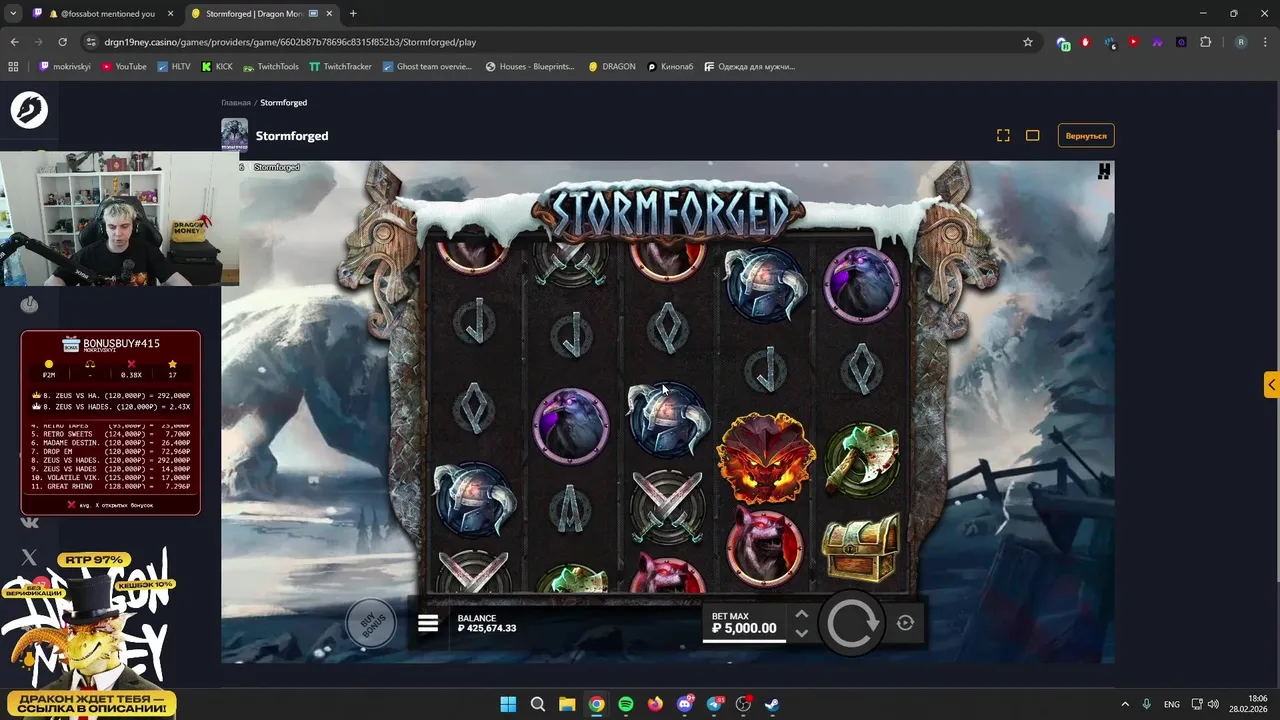1280x720 pixels.
Task: Click the Вернуться button
Action: tap(1086, 136)
